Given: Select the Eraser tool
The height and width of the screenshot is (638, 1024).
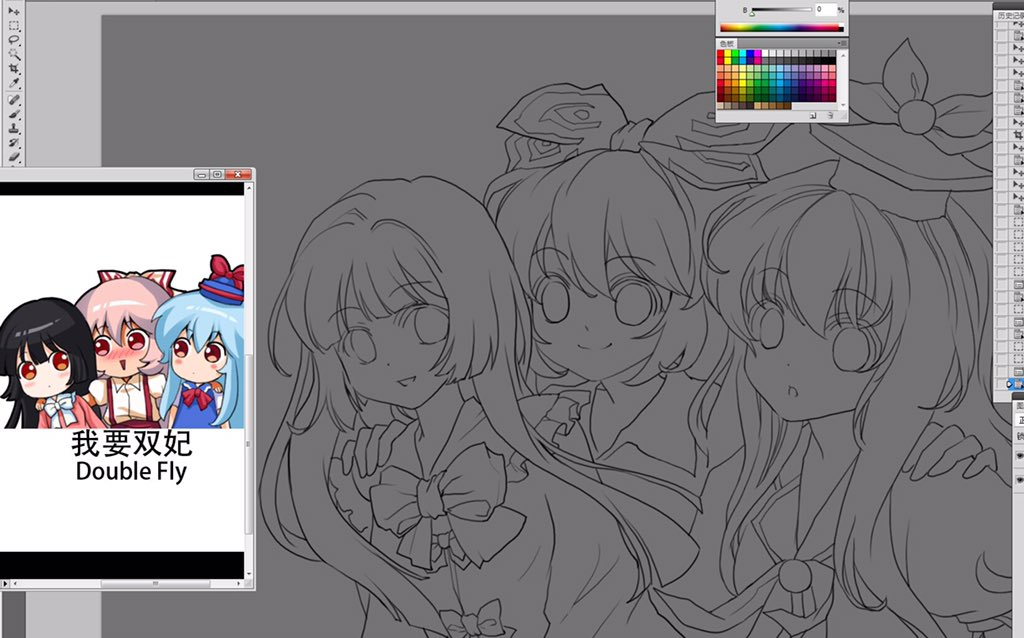Looking at the screenshot, I should (14, 157).
